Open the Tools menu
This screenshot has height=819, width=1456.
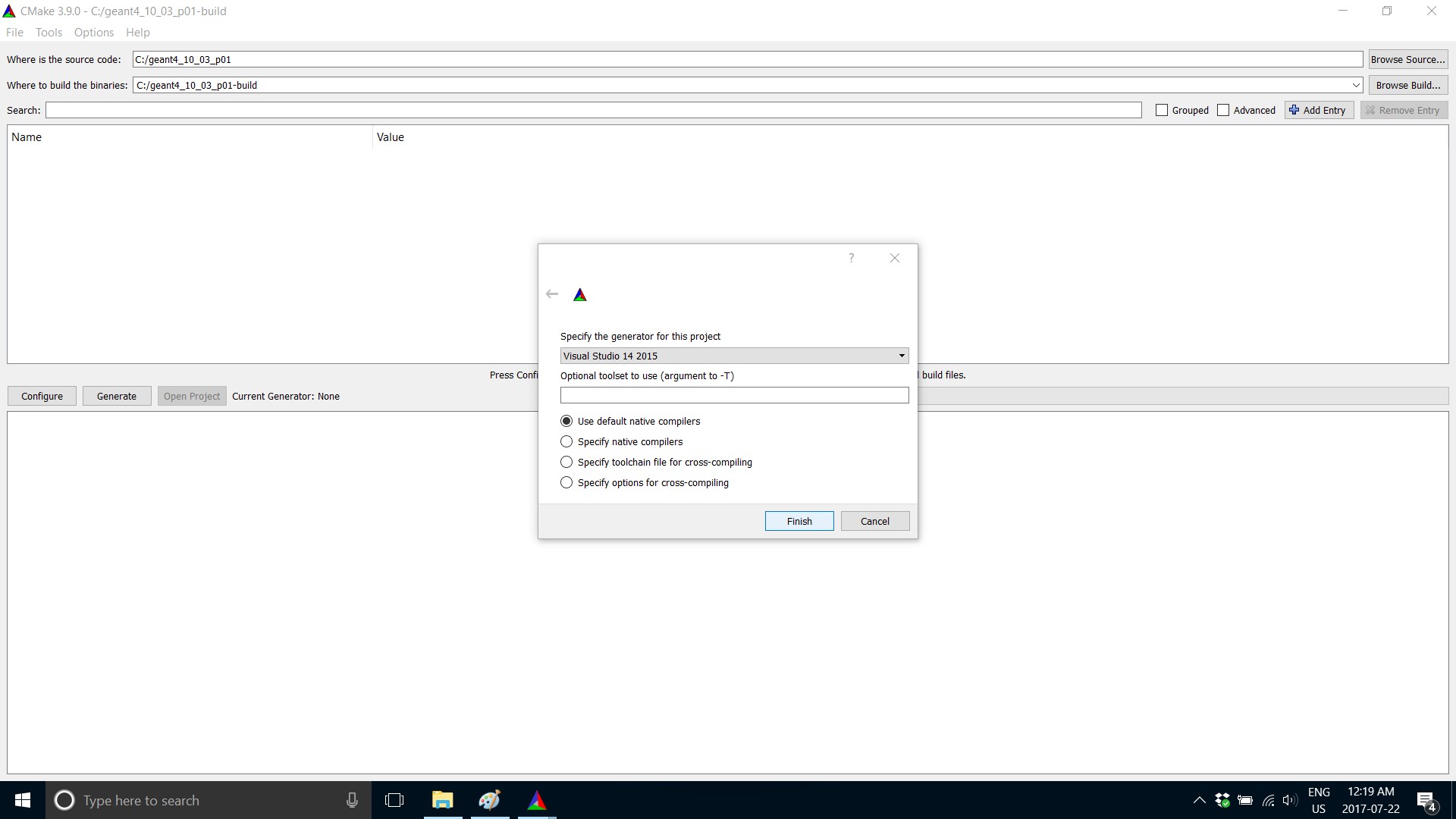[49, 33]
